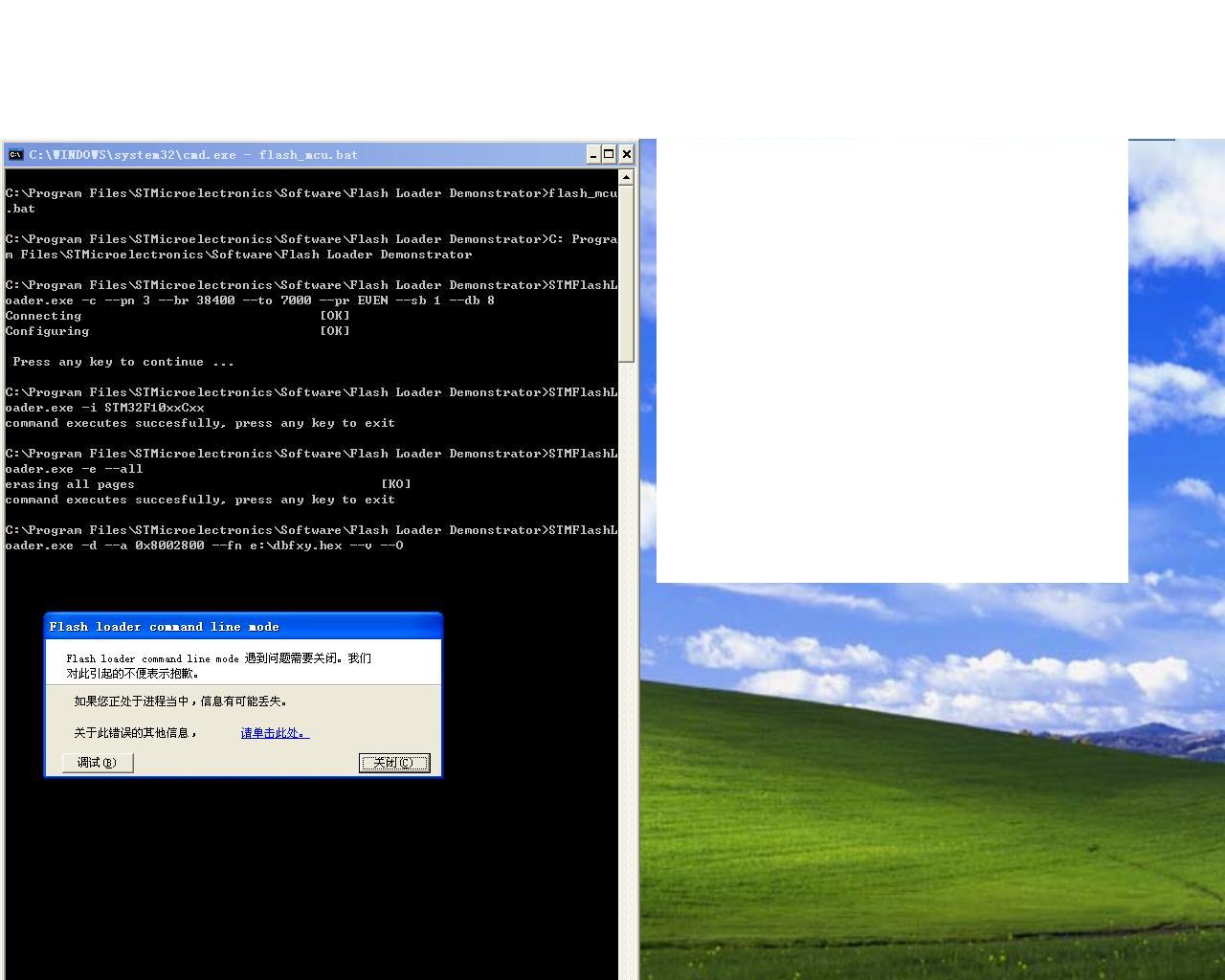Minimize the cmd.exe window
The width and height of the screenshot is (1225, 980).
593,154
